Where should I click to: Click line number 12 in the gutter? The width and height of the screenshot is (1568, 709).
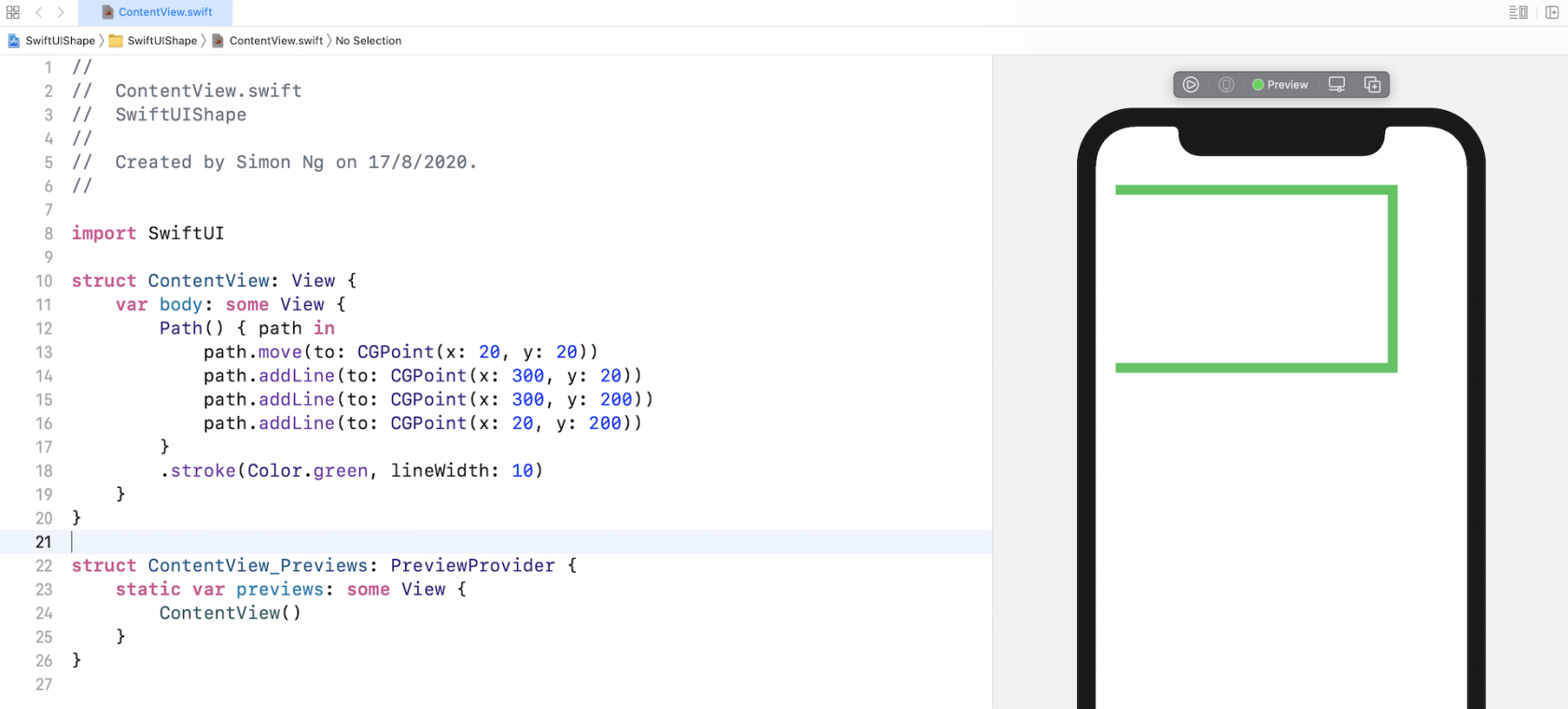(x=44, y=328)
